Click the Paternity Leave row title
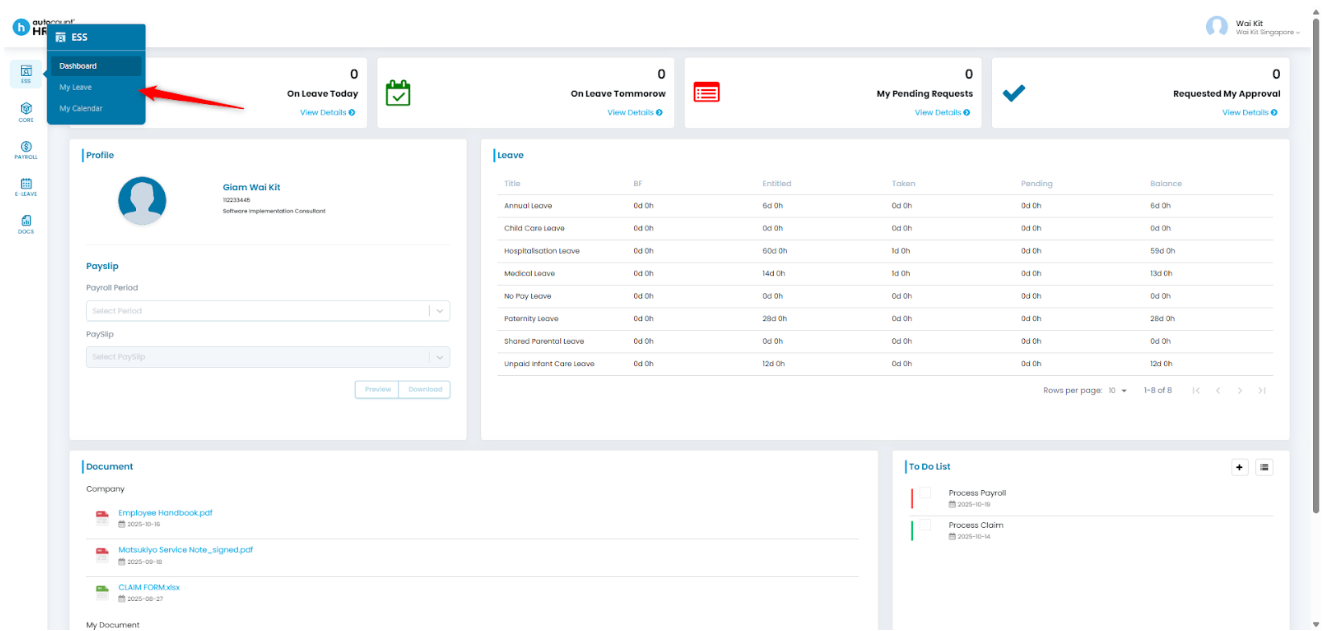1325x631 pixels. coord(531,319)
